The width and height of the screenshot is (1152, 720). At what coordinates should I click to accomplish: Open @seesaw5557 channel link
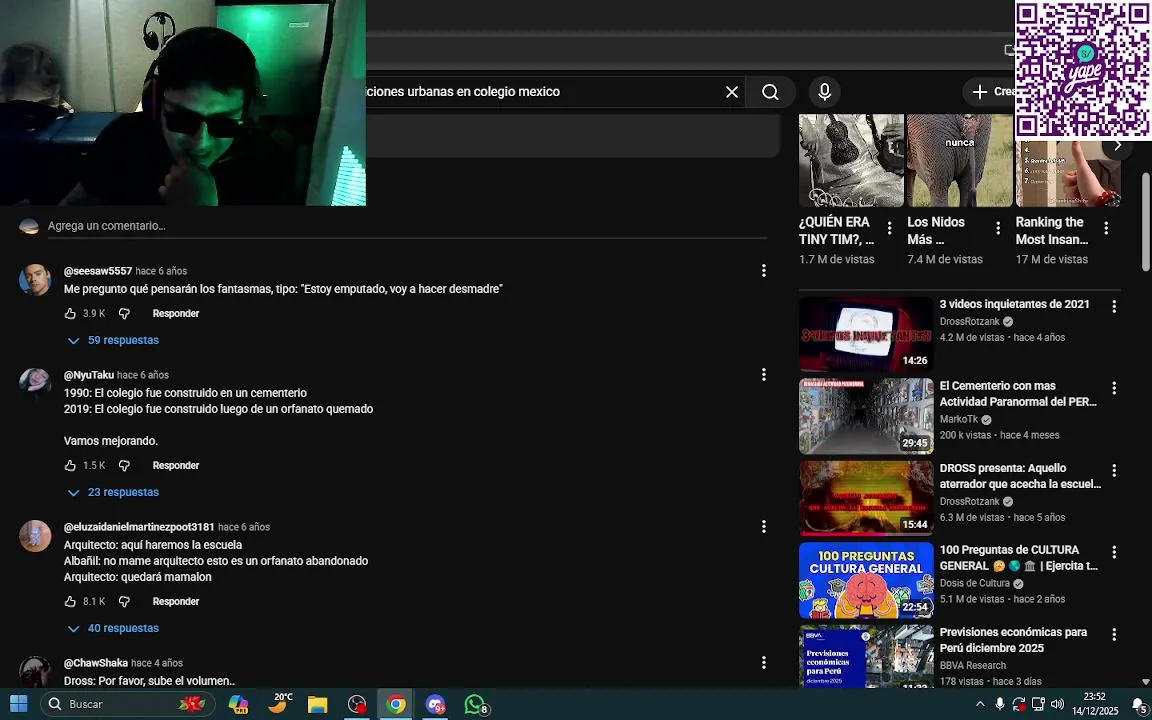98,271
